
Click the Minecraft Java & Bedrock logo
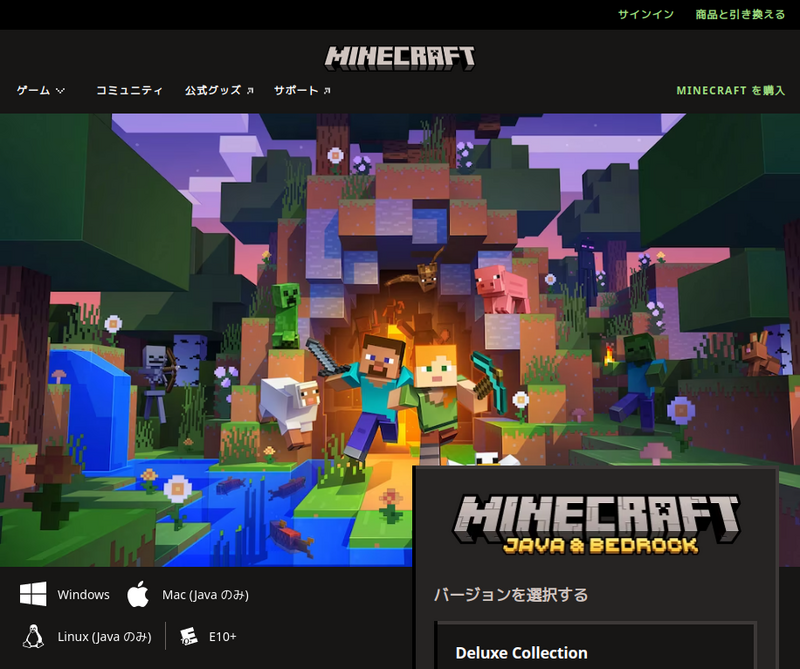(597, 525)
